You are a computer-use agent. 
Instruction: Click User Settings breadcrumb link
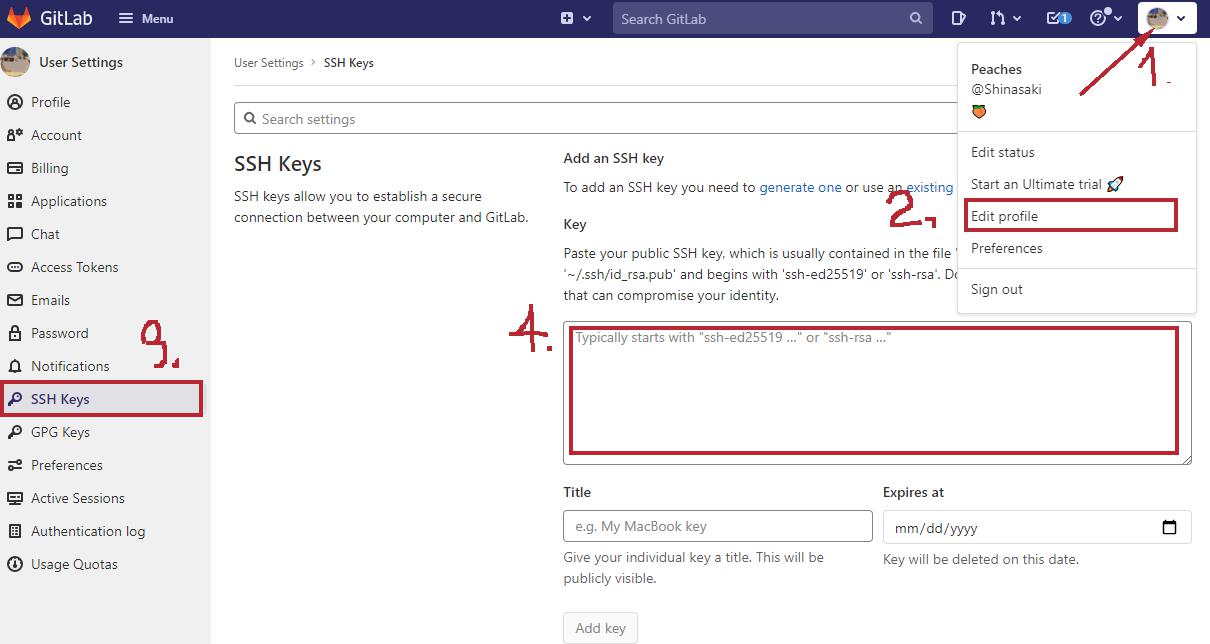[268, 62]
